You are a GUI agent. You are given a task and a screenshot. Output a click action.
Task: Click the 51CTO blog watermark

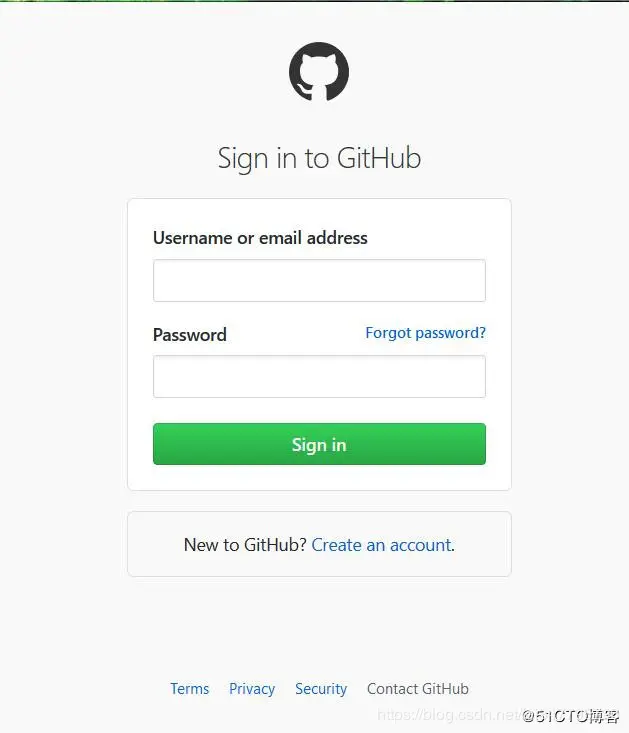[571, 716]
